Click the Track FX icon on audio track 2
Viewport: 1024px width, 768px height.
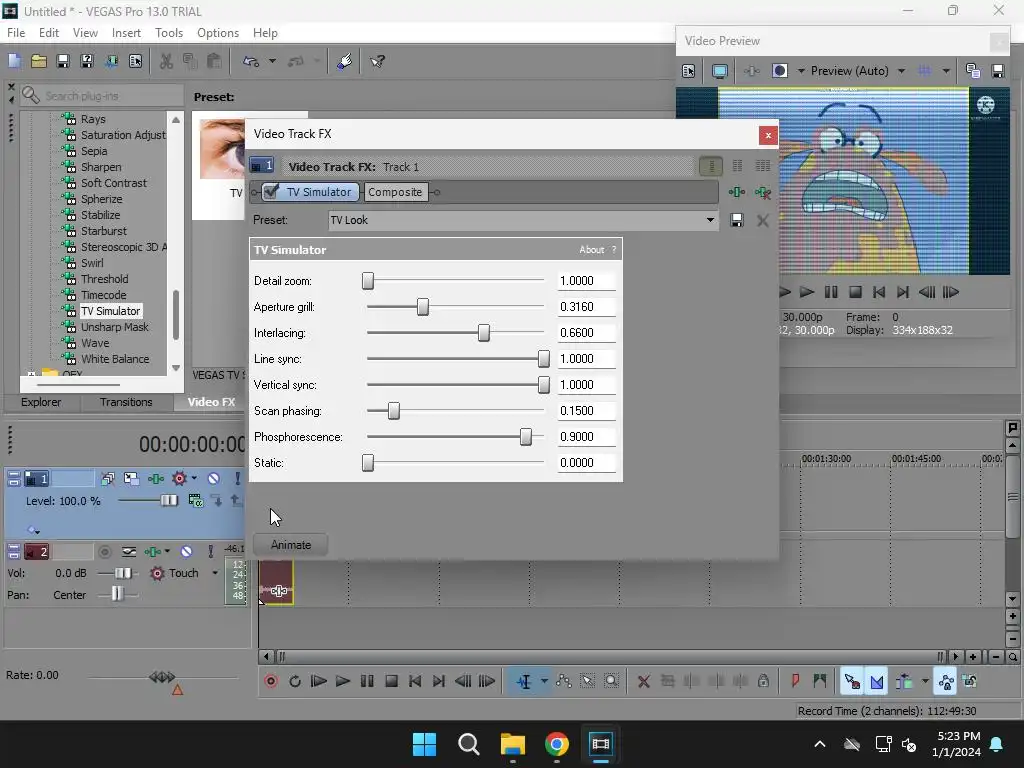click(152, 552)
